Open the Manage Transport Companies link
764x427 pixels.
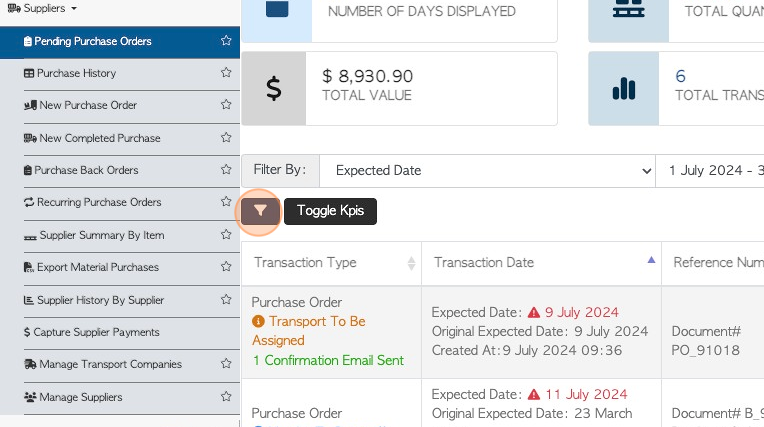coord(103,364)
